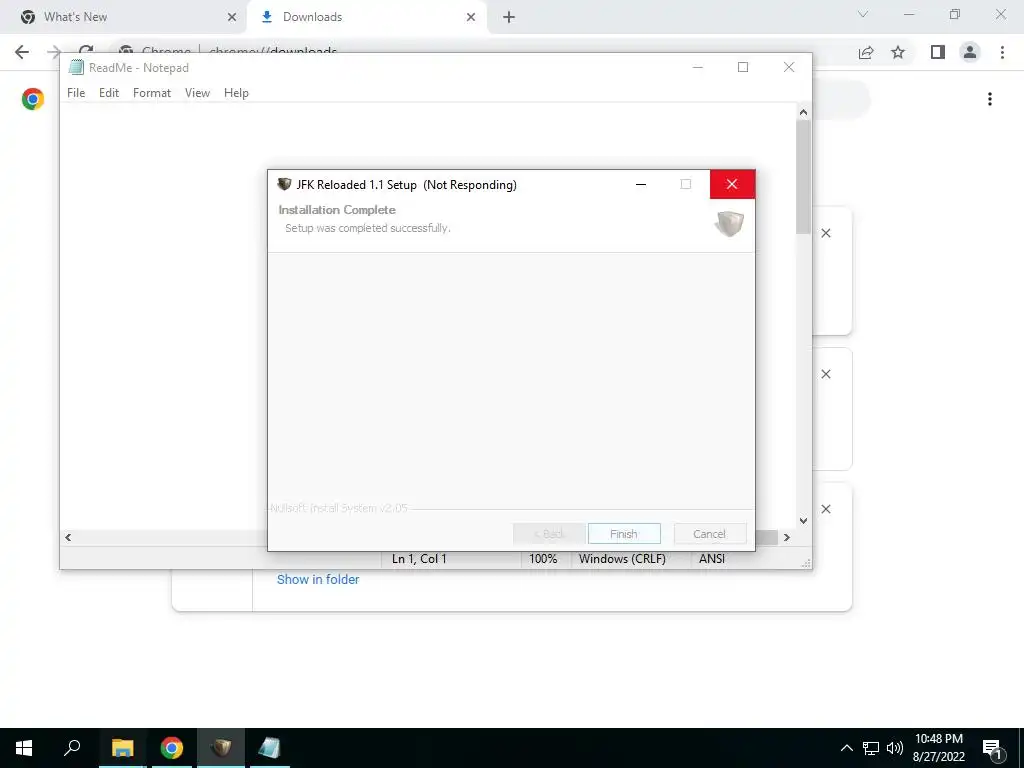The width and height of the screenshot is (1024, 768).
Task: Click the disabled Back button in setup
Action: [x=549, y=534]
